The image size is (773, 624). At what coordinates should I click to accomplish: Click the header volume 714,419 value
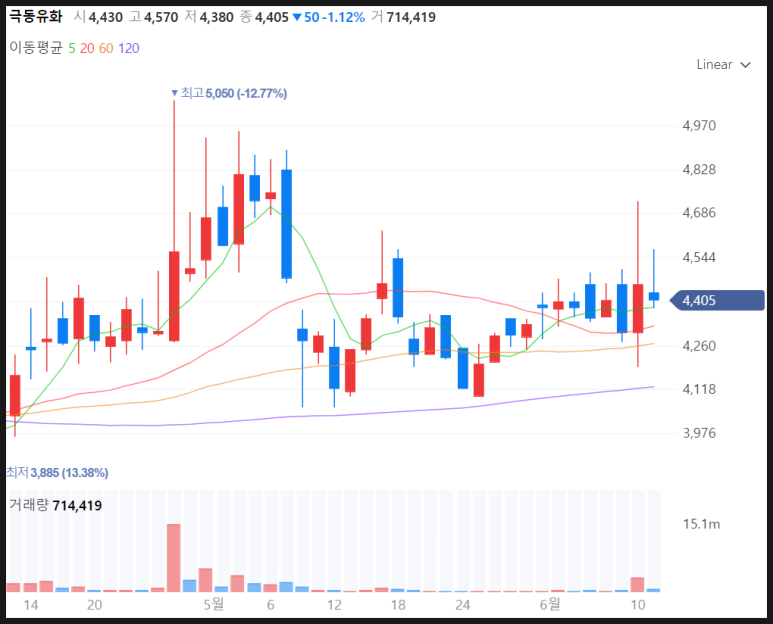(x=411, y=17)
